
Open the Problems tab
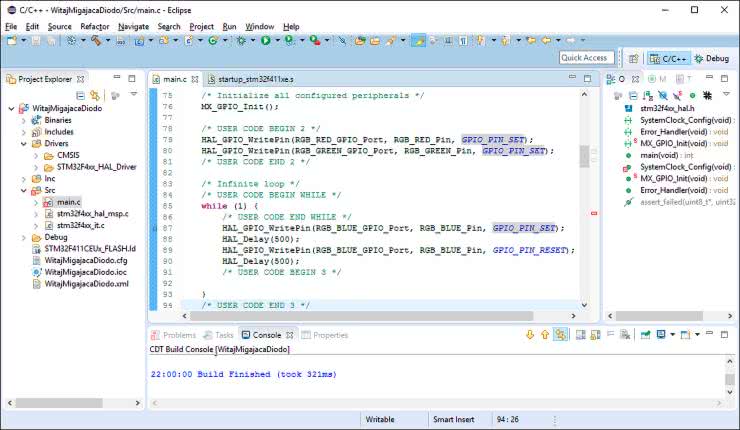pos(178,335)
